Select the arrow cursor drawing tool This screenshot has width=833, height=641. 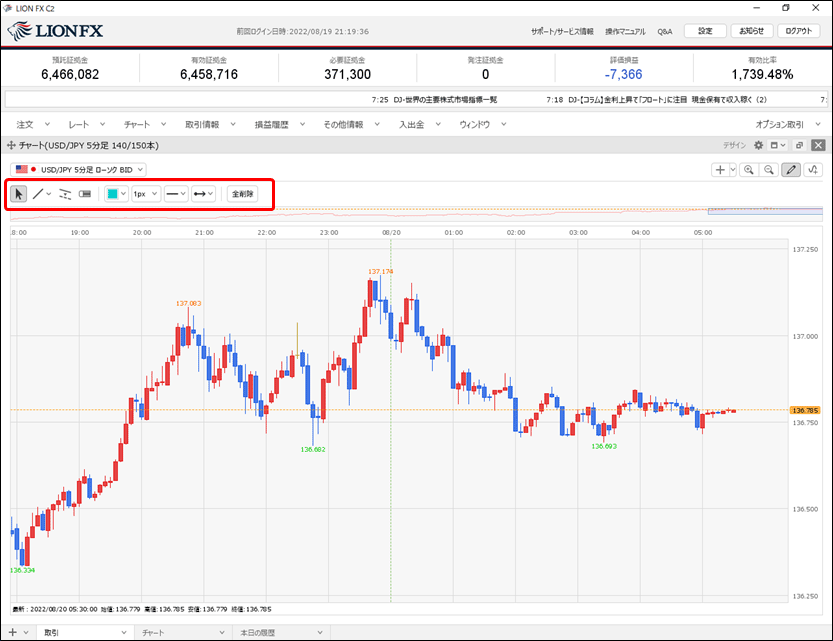click(19, 194)
